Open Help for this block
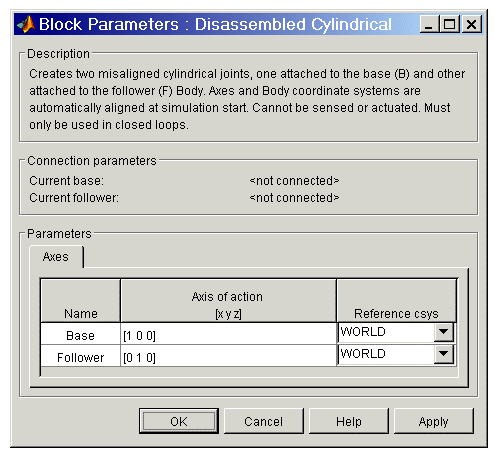The image size is (495, 457). [348, 421]
